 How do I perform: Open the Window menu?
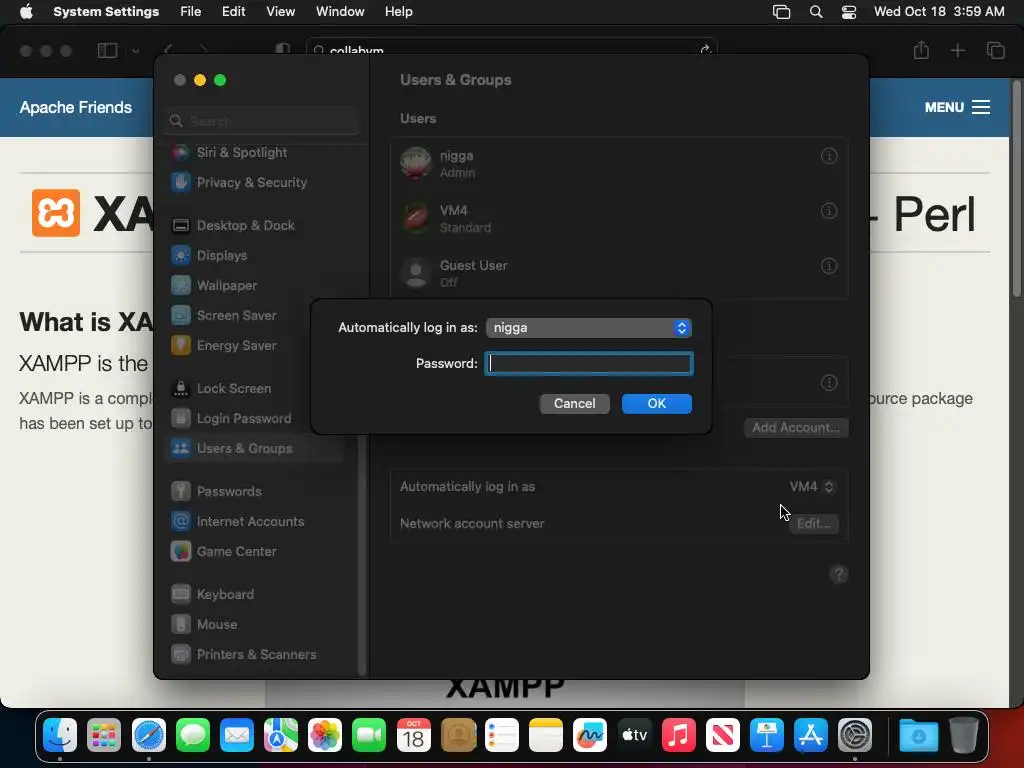[340, 12]
